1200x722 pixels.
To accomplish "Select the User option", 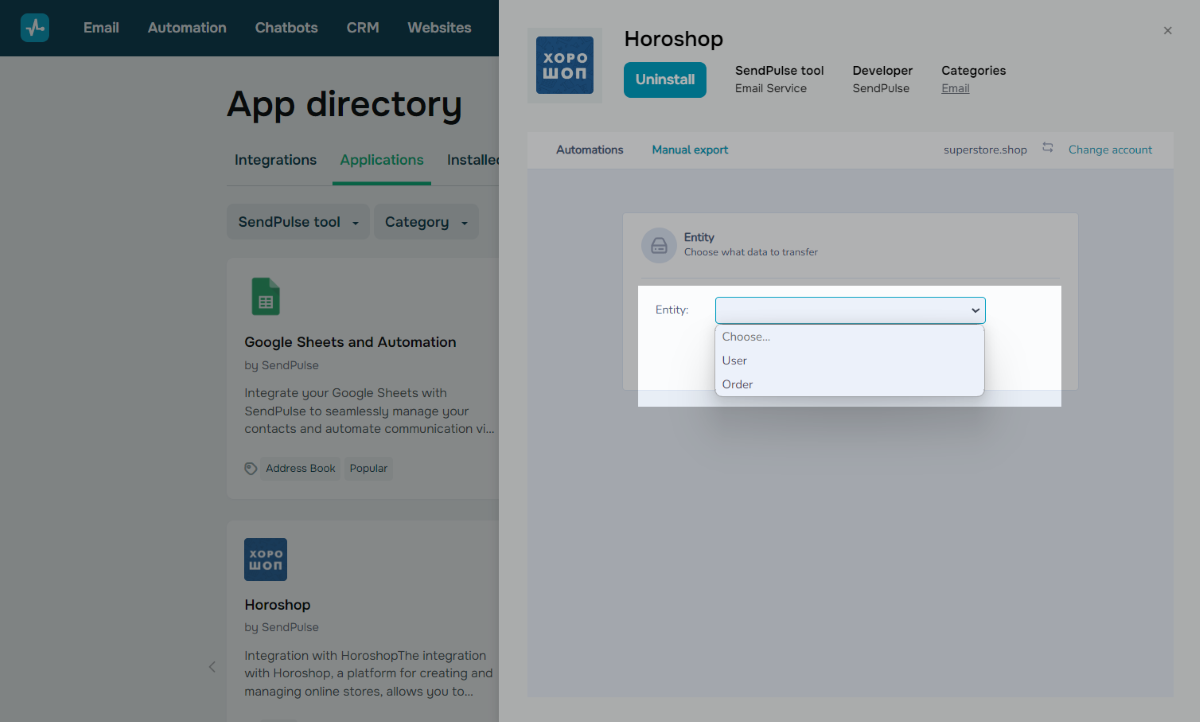I will point(849,360).
